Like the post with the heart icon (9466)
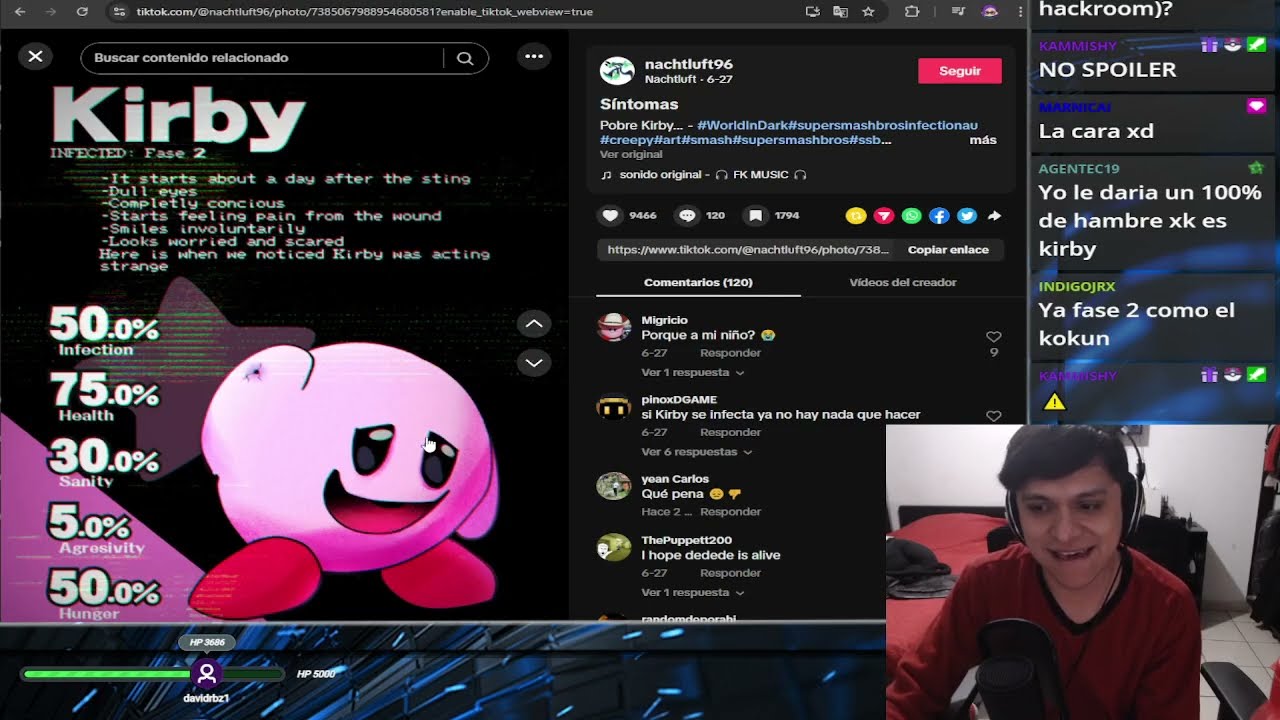The image size is (1280, 720). (x=610, y=215)
